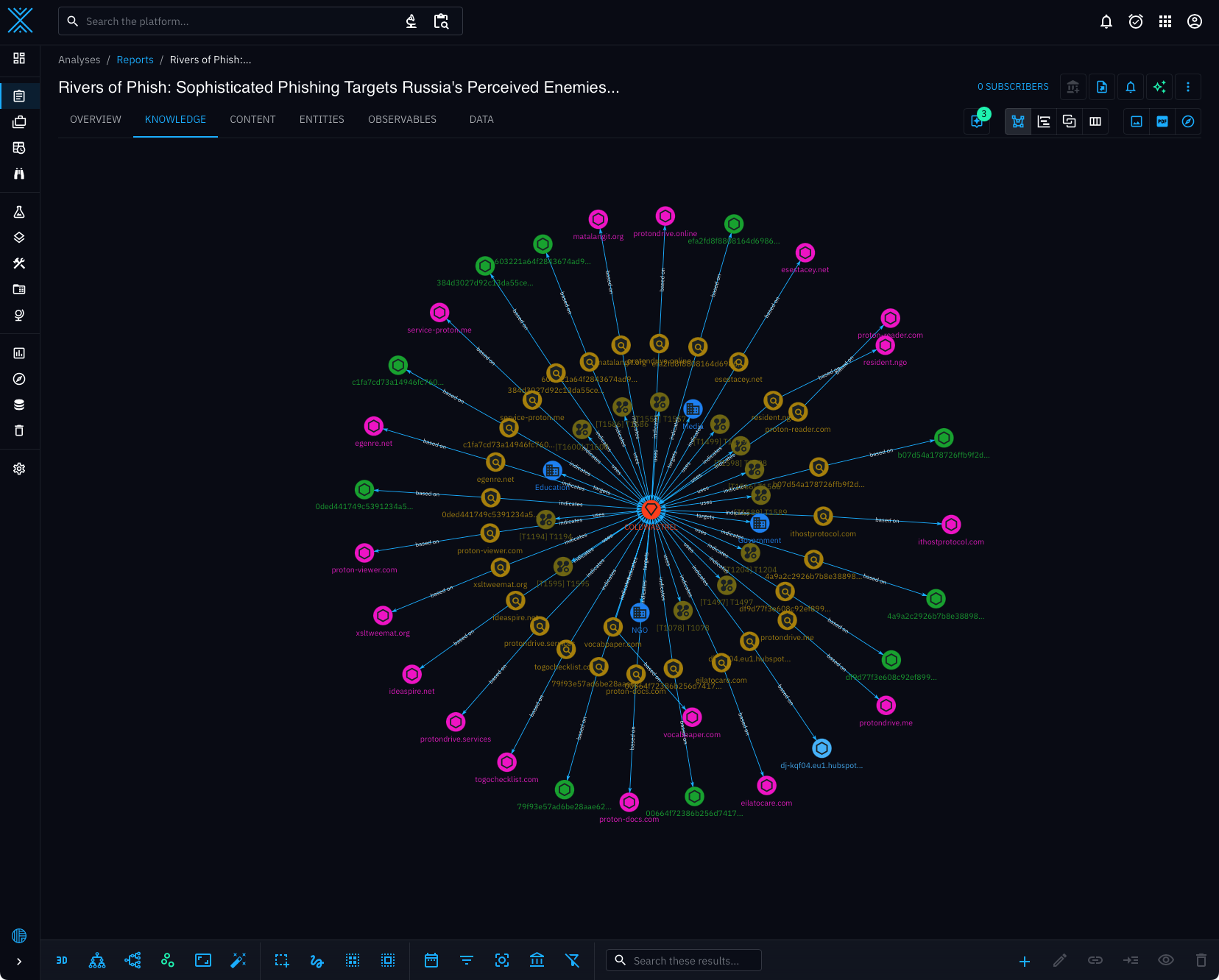Open the Events icon in the sidebar
Image resolution: width=1219 pixels, height=980 pixels.
(x=19, y=148)
